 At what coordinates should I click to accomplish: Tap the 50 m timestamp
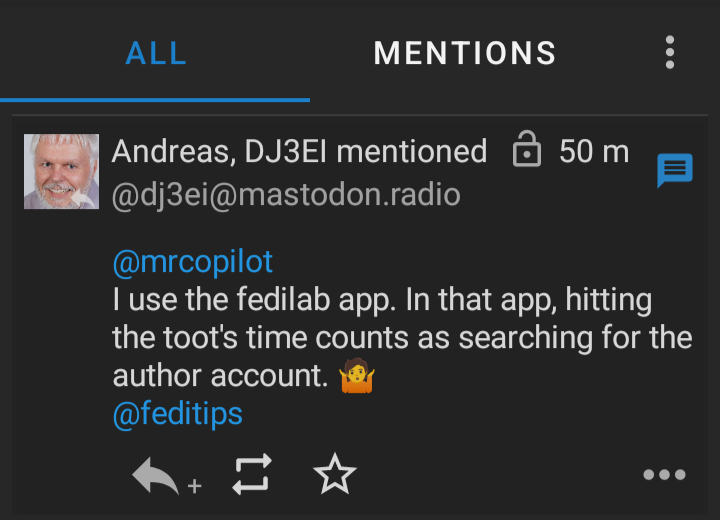point(594,151)
